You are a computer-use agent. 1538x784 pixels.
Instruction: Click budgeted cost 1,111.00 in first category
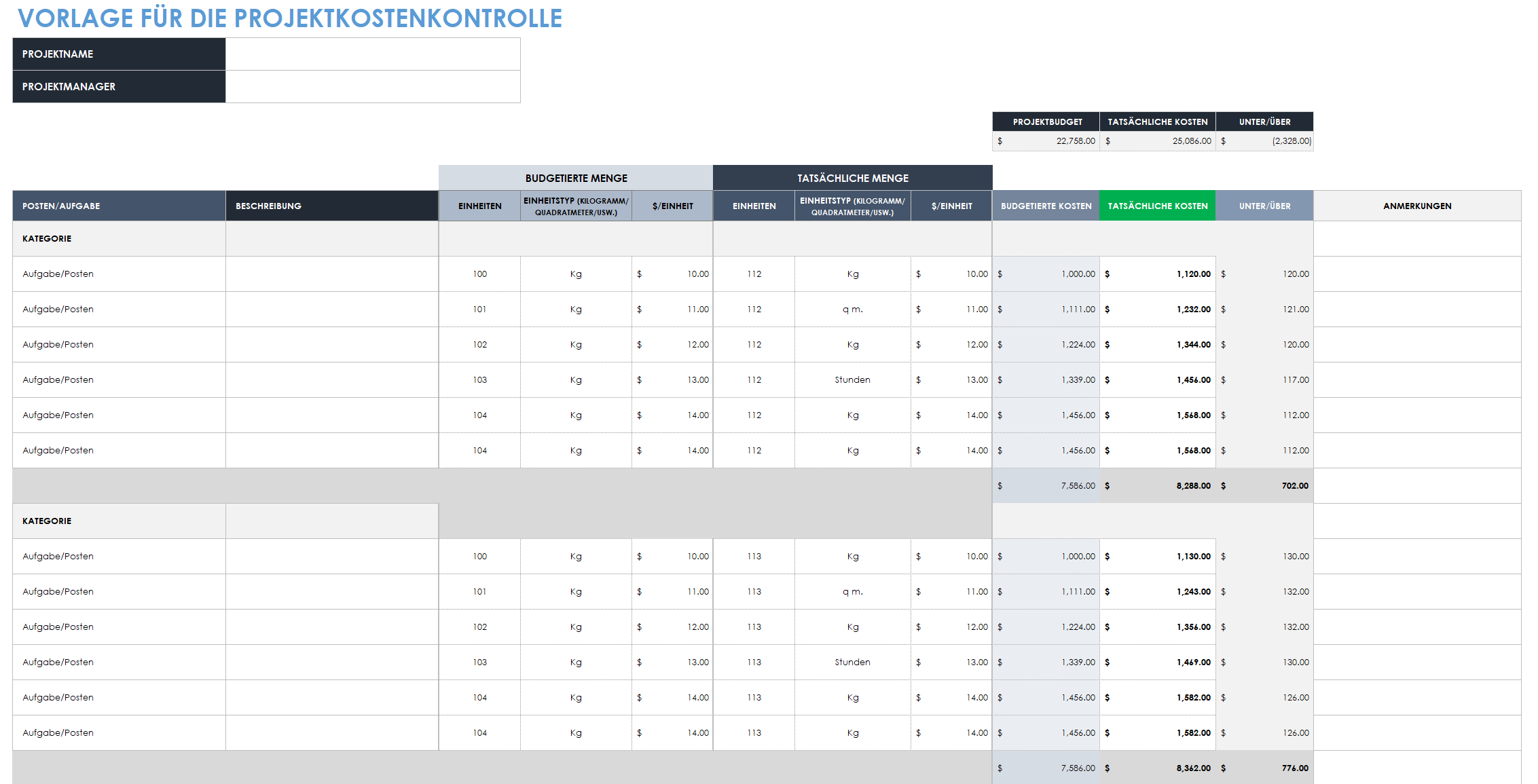tap(1046, 310)
